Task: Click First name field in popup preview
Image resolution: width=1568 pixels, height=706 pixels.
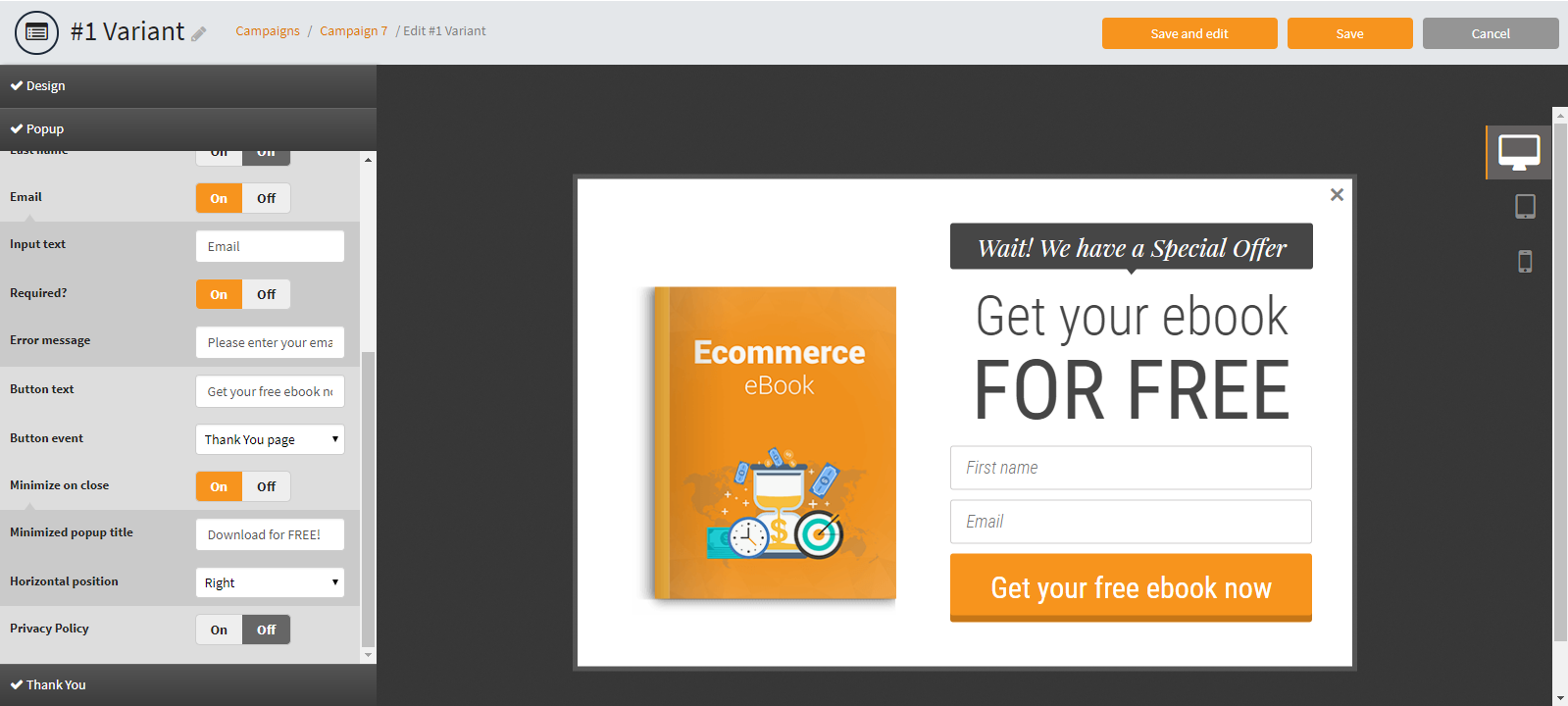Action: (1131, 468)
